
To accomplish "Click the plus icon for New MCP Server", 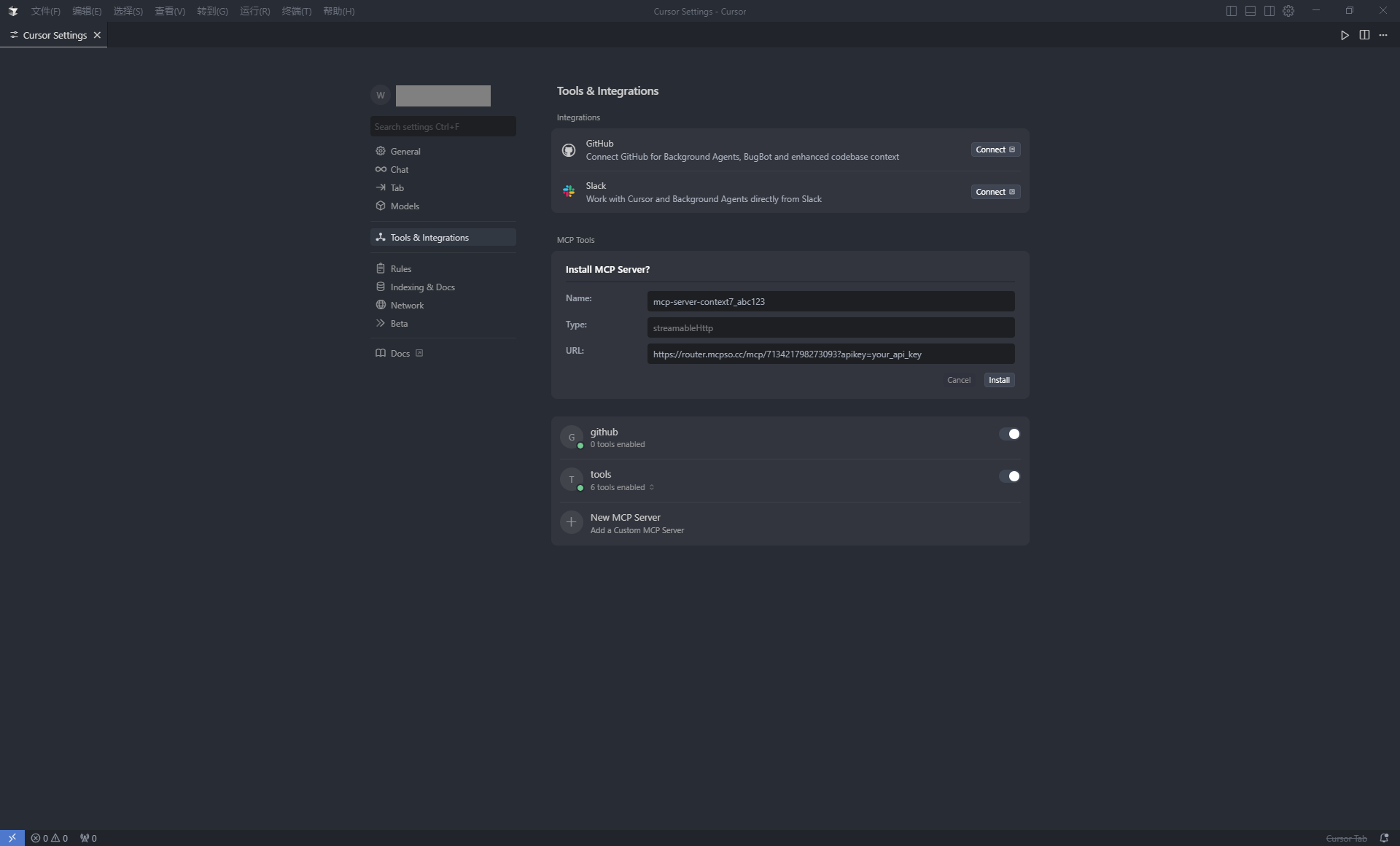I will click(x=572, y=521).
